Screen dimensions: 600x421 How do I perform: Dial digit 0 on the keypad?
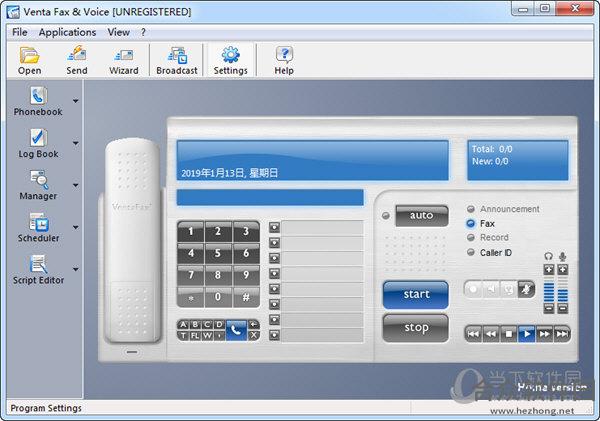218,297
